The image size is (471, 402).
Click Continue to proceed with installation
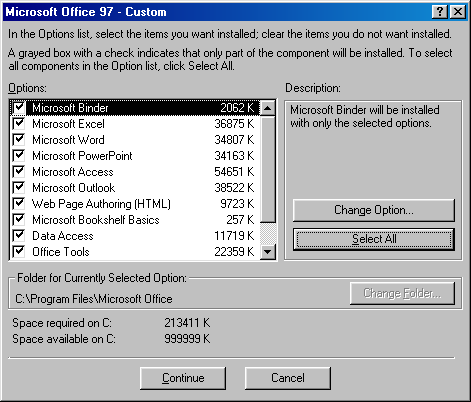tap(183, 378)
